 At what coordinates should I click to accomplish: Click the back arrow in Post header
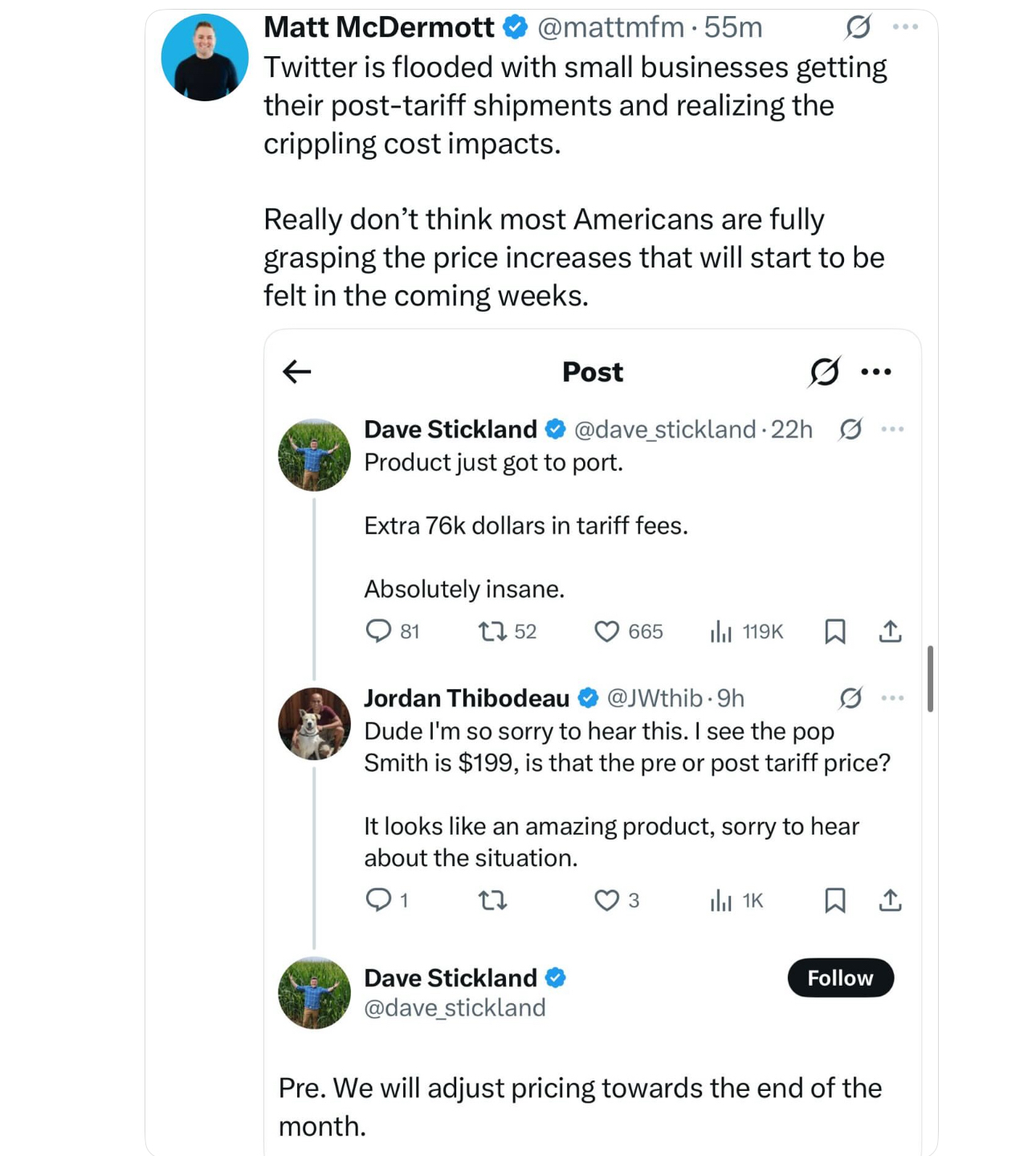click(x=297, y=371)
